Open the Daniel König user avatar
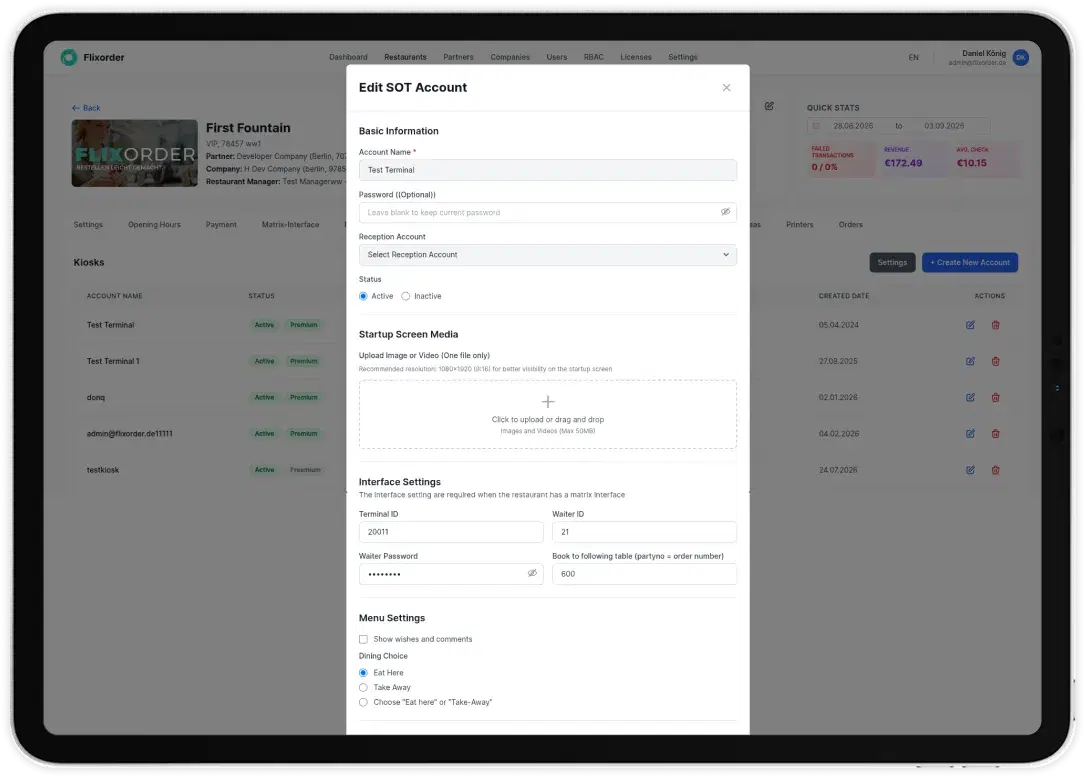This screenshot has height=778, width=1086. point(1020,58)
